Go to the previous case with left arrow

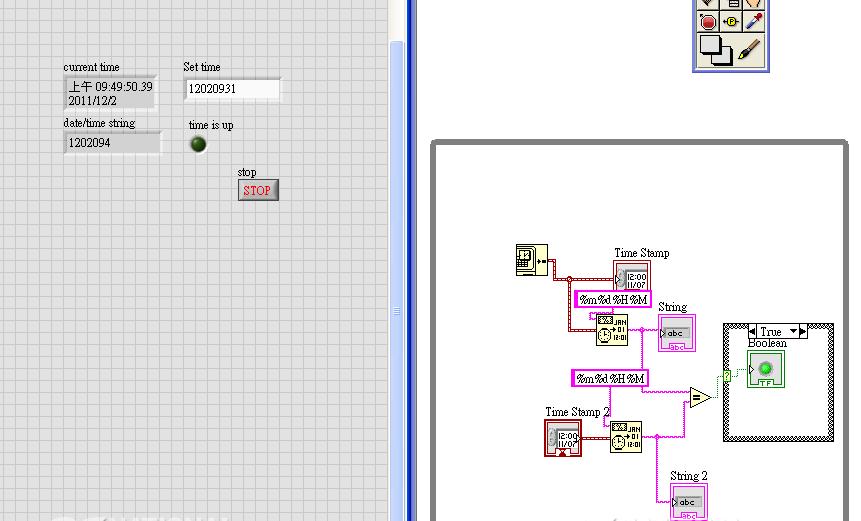pos(753,331)
